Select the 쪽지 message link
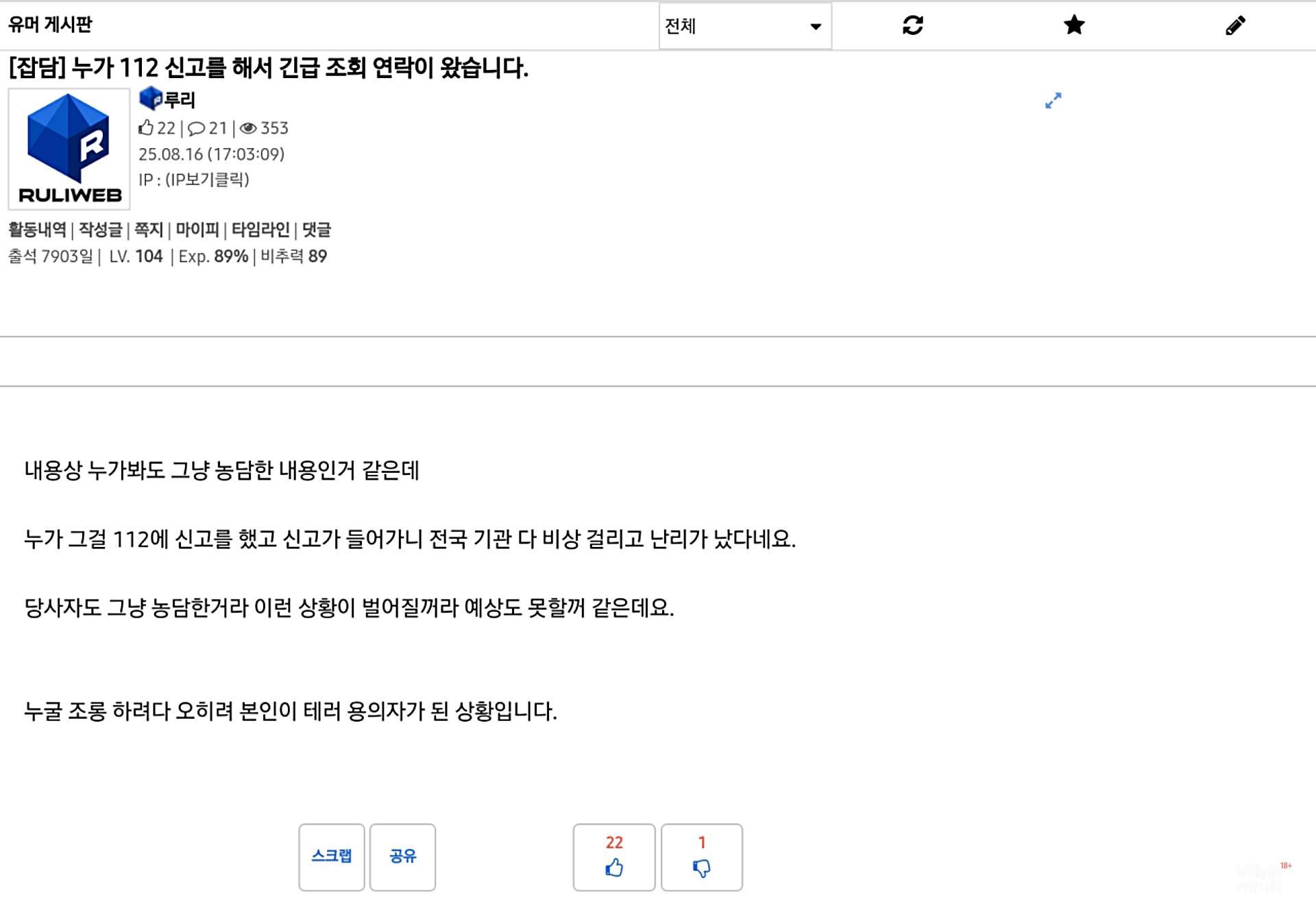Image resolution: width=1316 pixels, height=917 pixels. tap(149, 230)
